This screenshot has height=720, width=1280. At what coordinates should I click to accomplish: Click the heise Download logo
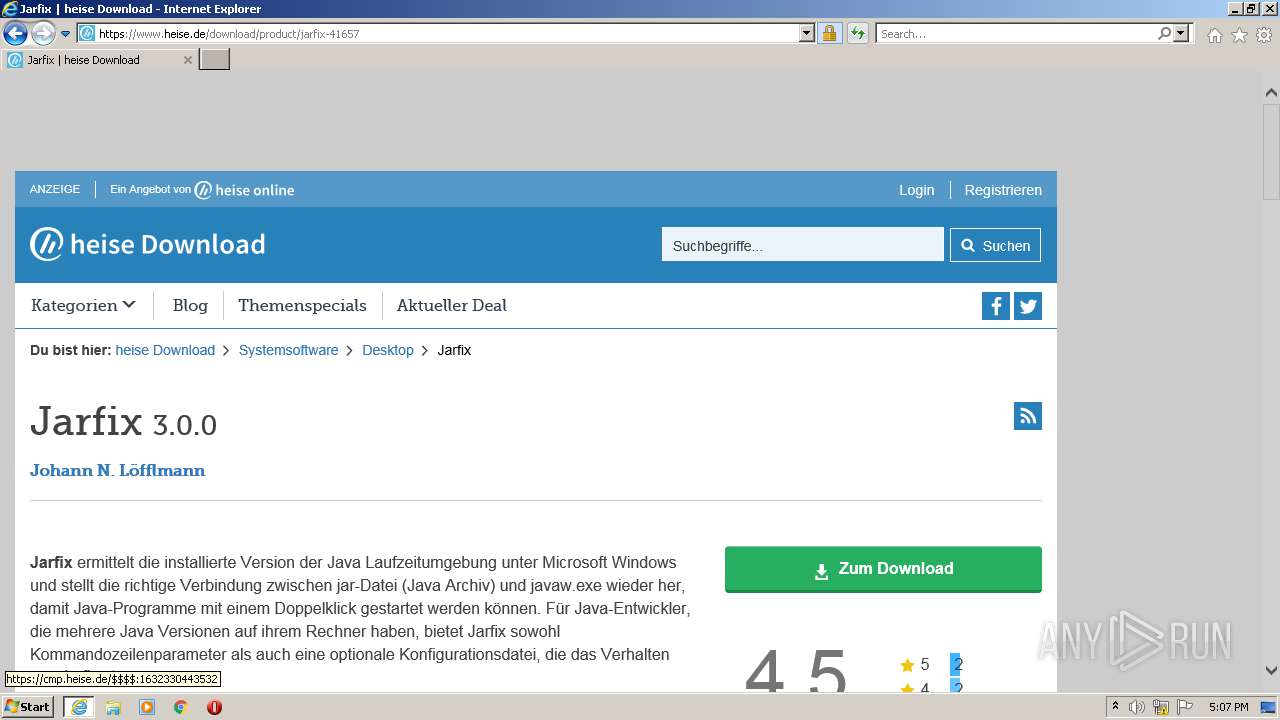(147, 244)
